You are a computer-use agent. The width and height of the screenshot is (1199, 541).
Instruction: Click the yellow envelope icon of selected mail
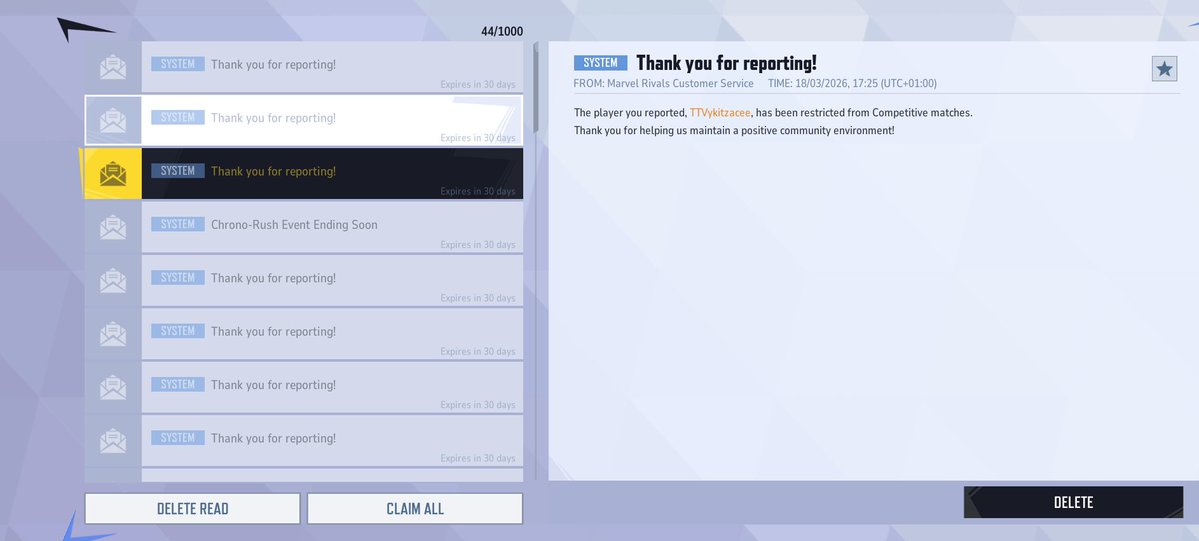[113, 174]
